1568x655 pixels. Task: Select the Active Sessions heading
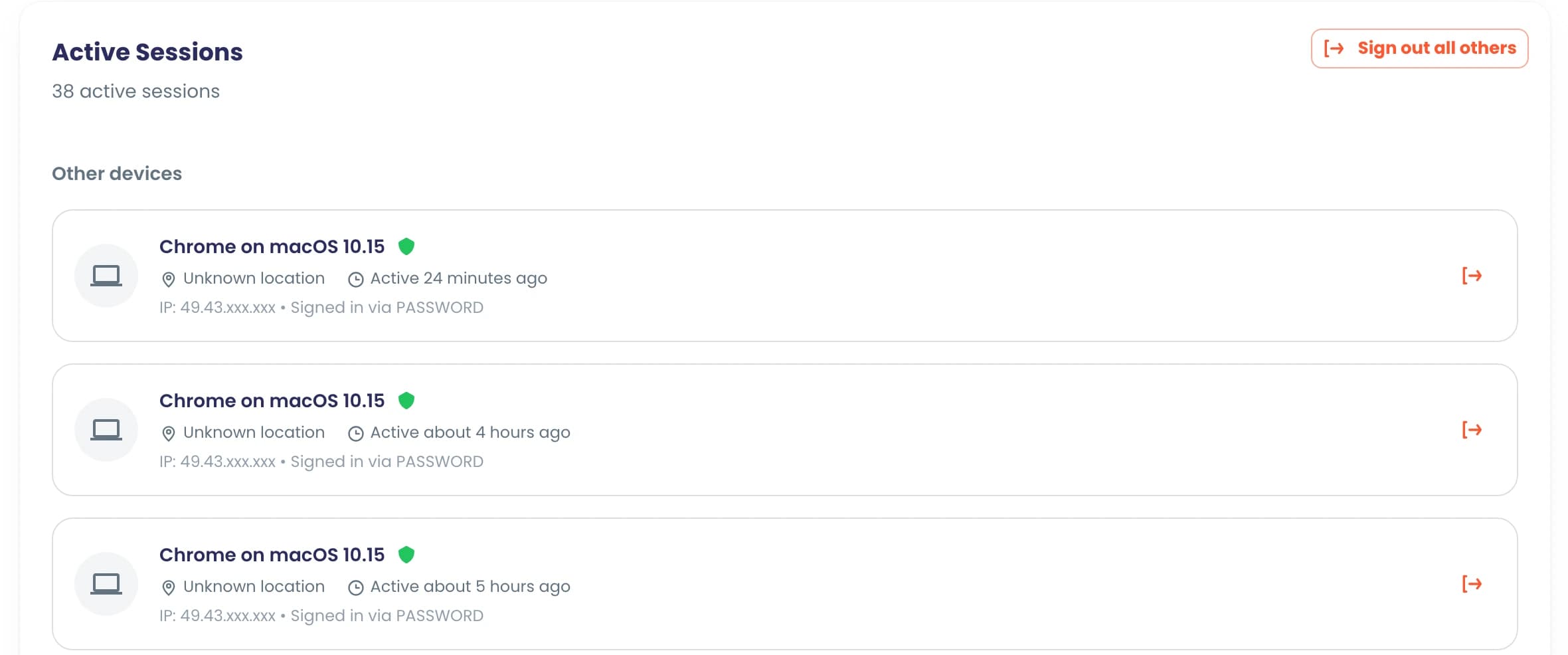click(x=147, y=52)
